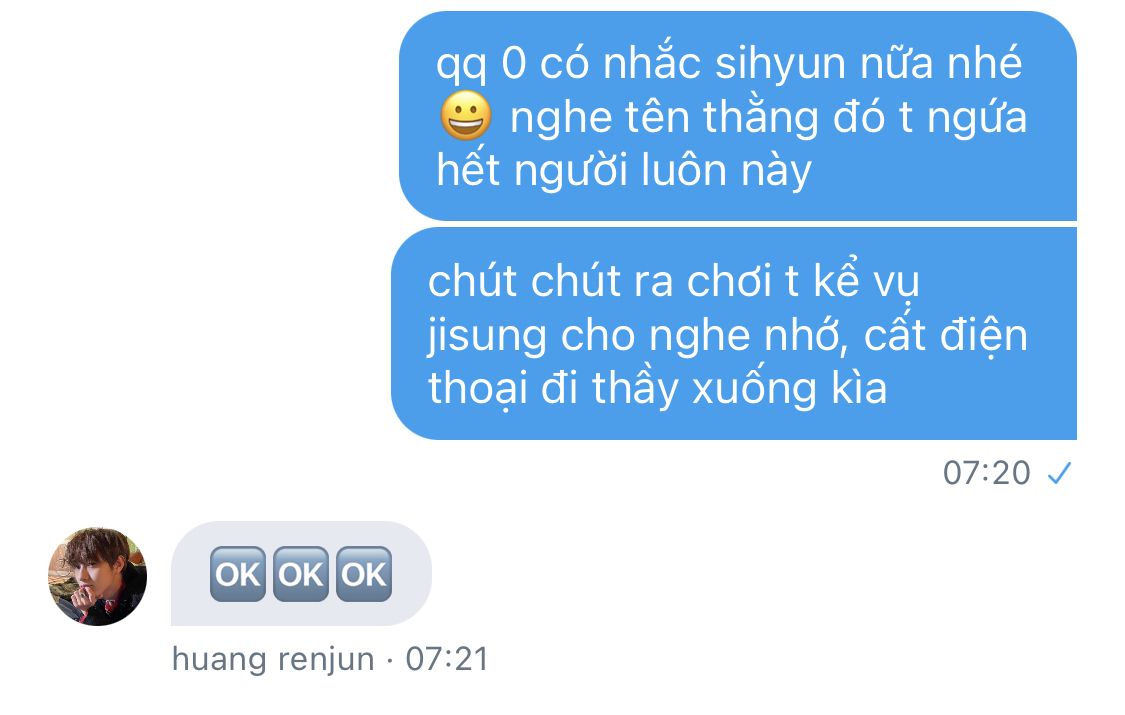Viewport: 1125px width, 715px height.
Task: Click the last OK emoji in reply
Action: tap(364, 574)
